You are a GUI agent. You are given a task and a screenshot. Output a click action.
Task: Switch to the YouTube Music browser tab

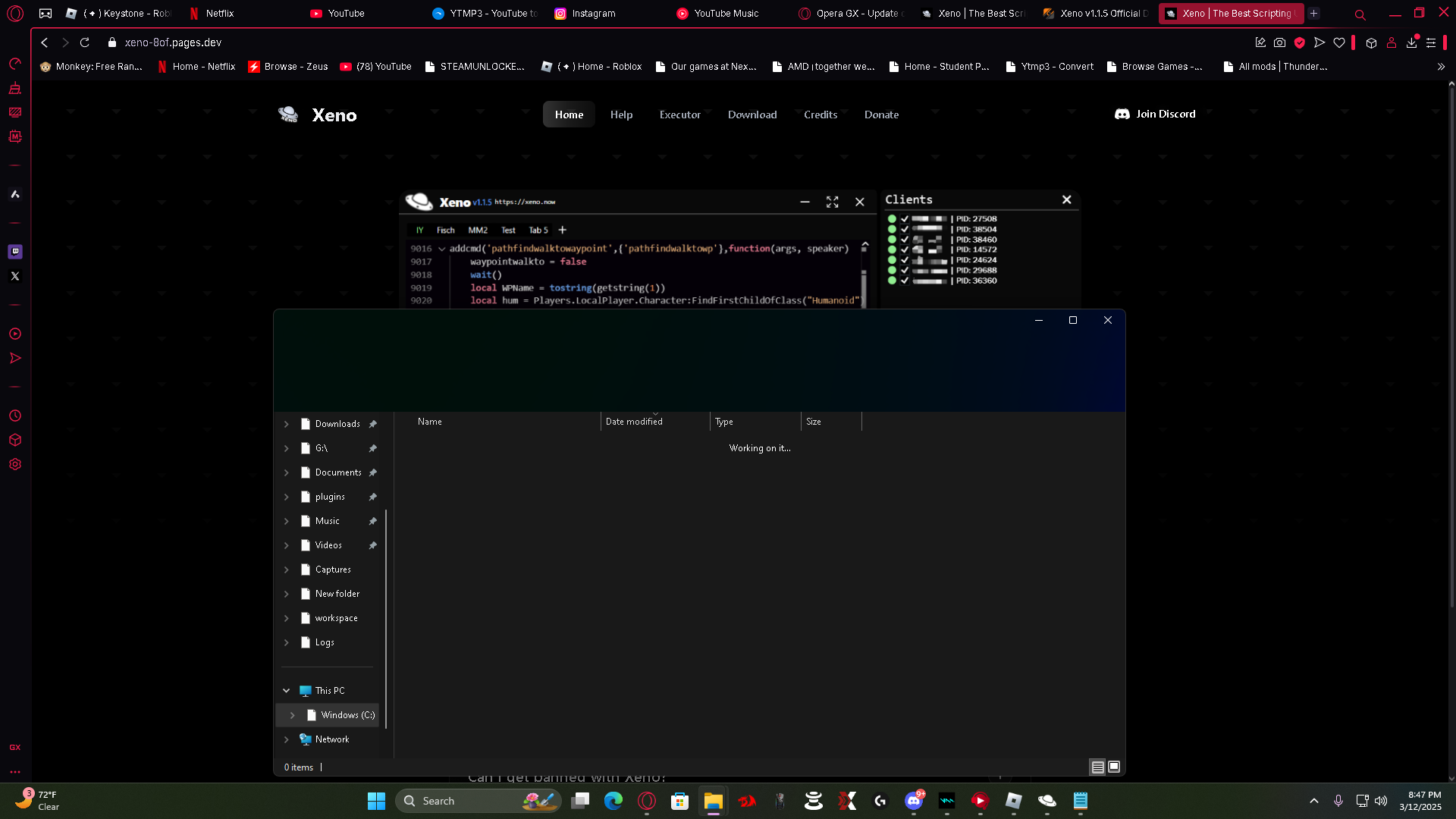pos(726,14)
